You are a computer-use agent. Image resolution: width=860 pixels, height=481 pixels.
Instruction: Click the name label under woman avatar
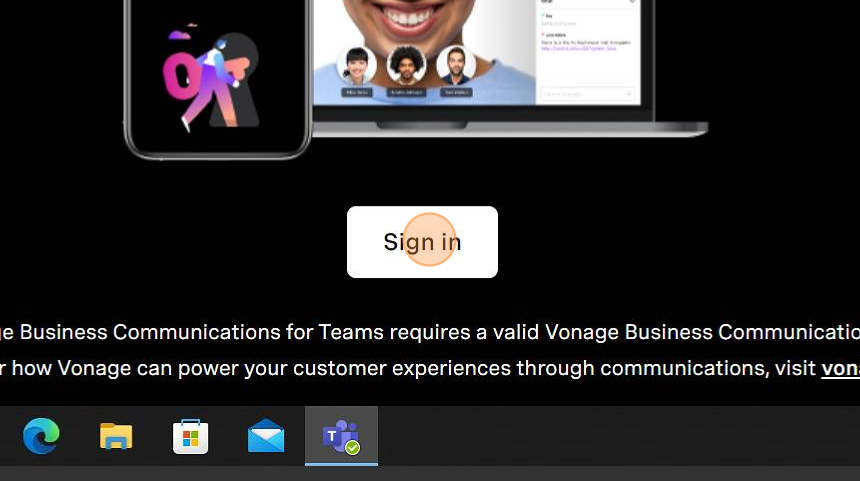pos(357,92)
